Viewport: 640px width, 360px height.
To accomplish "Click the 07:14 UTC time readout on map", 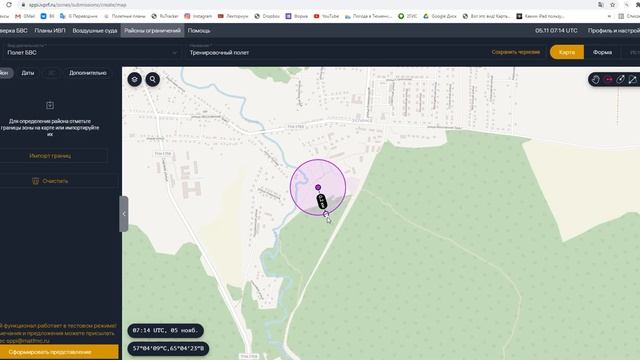I will (165, 331).
